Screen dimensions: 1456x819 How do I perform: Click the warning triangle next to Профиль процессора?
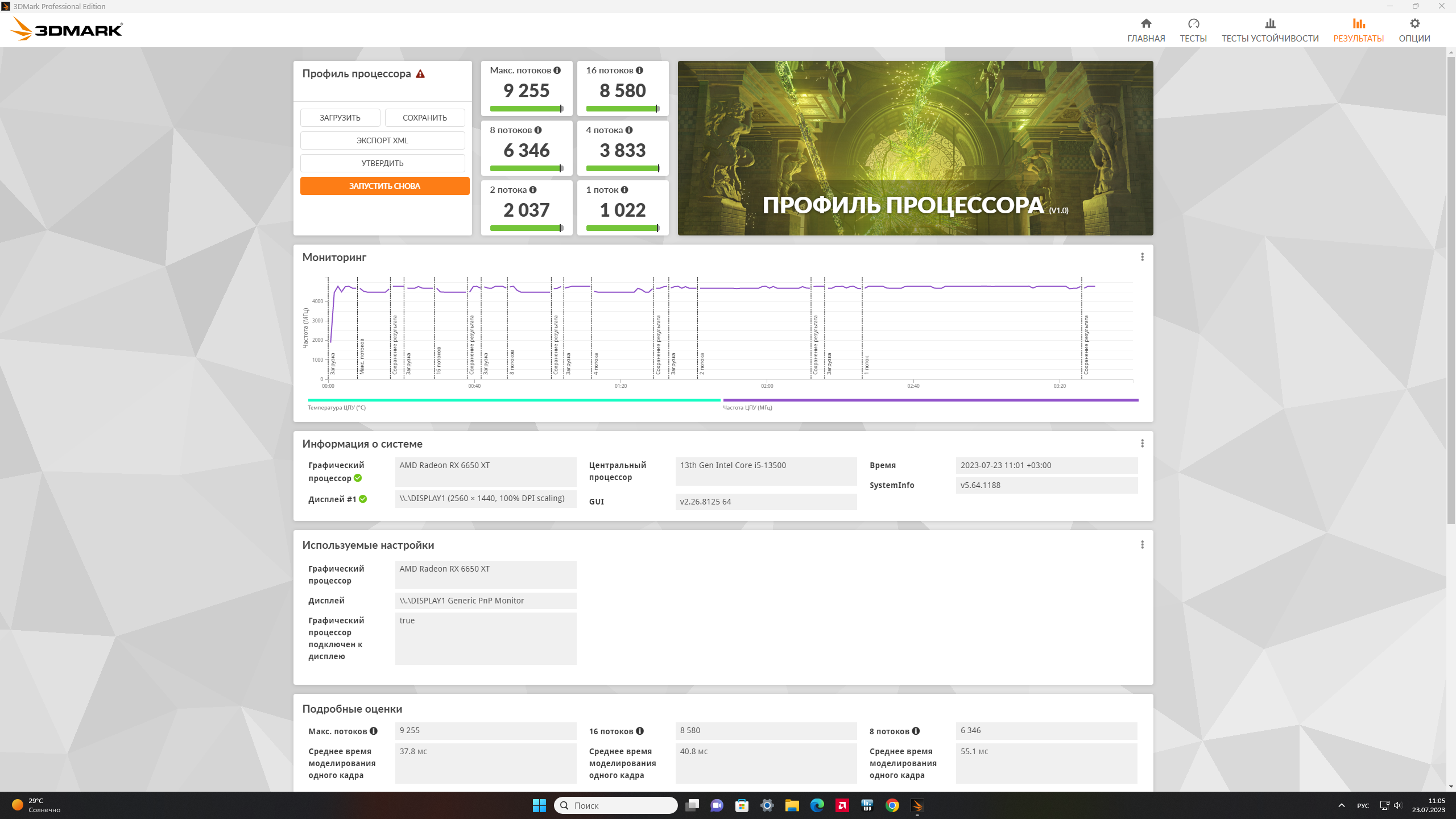click(420, 74)
